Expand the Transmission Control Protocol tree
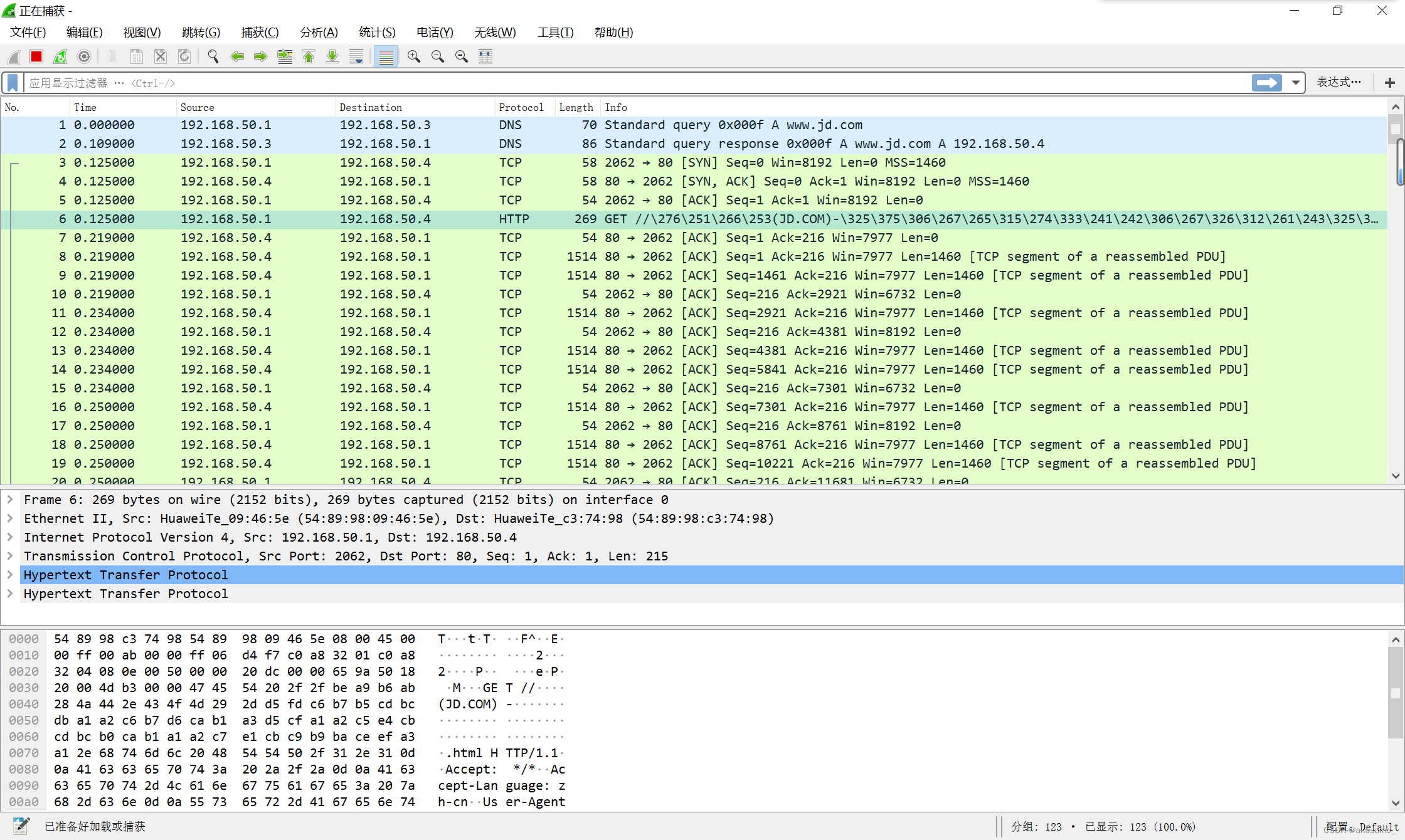The width and height of the screenshot is (1405, 840). point(10,556)
